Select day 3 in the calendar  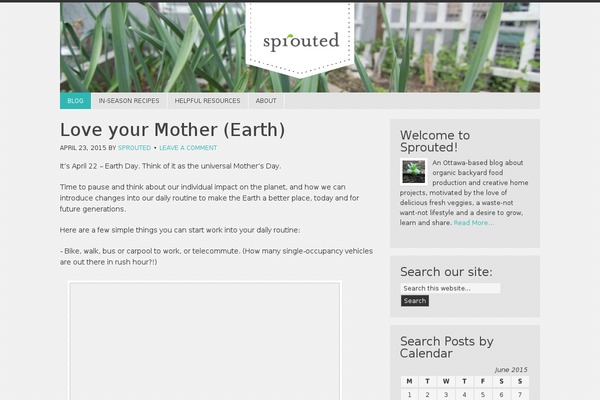(446, 395)
